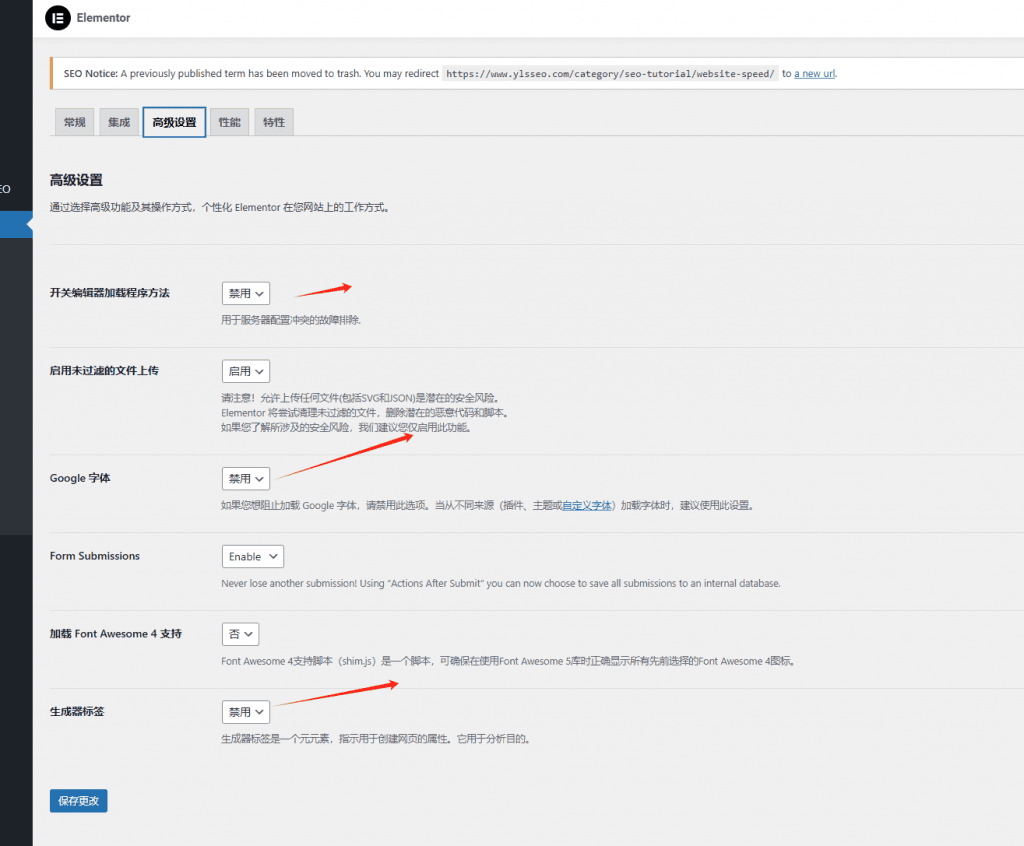Image resolution: width=1024 pixels, height=846 pixels.
Task: Click the 生成器标签 label
Action: tap(77, 711)
